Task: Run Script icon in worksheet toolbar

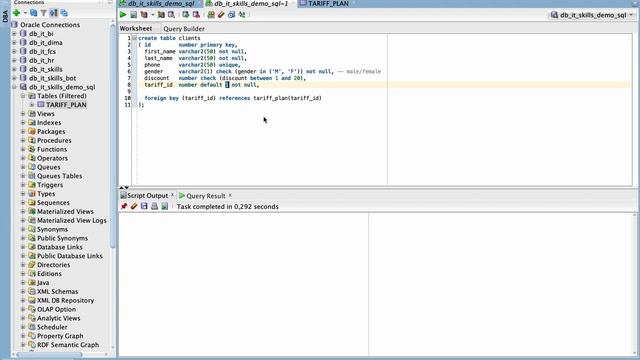Action: click(133, 15)
